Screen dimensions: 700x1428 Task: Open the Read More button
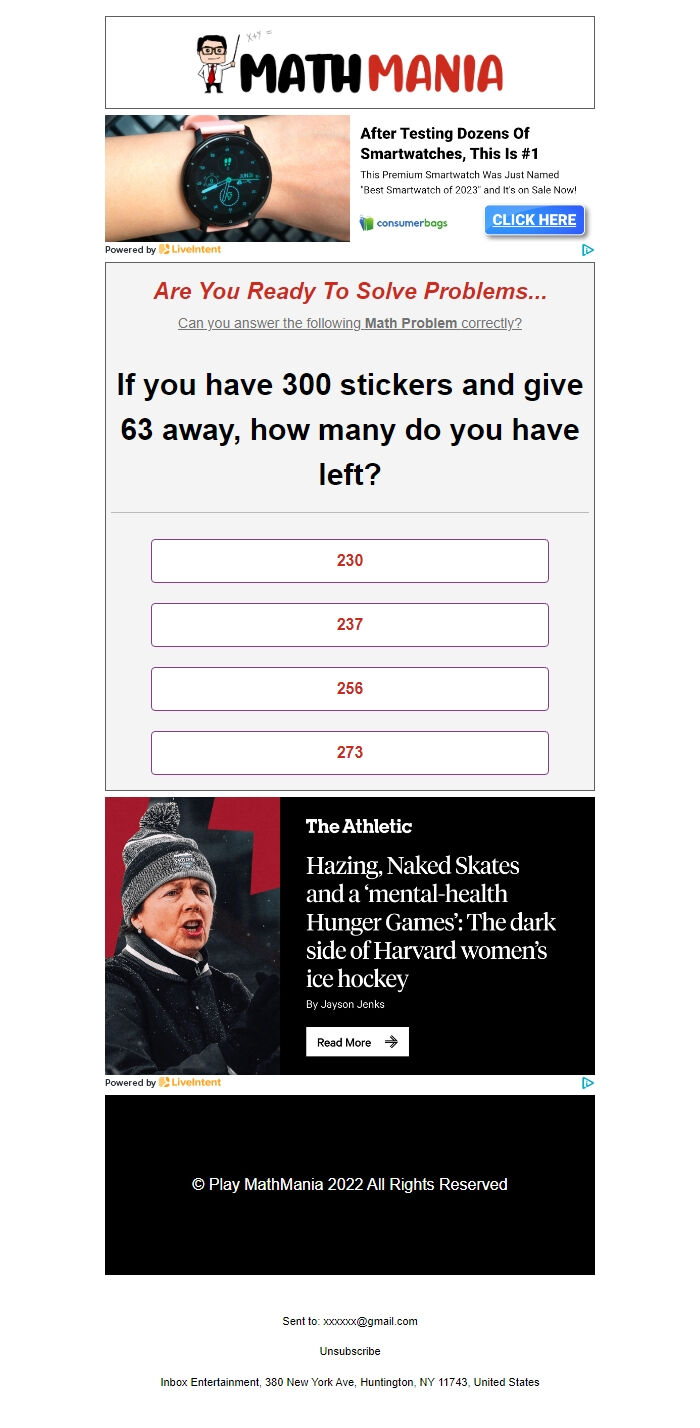coord(357,1042)
